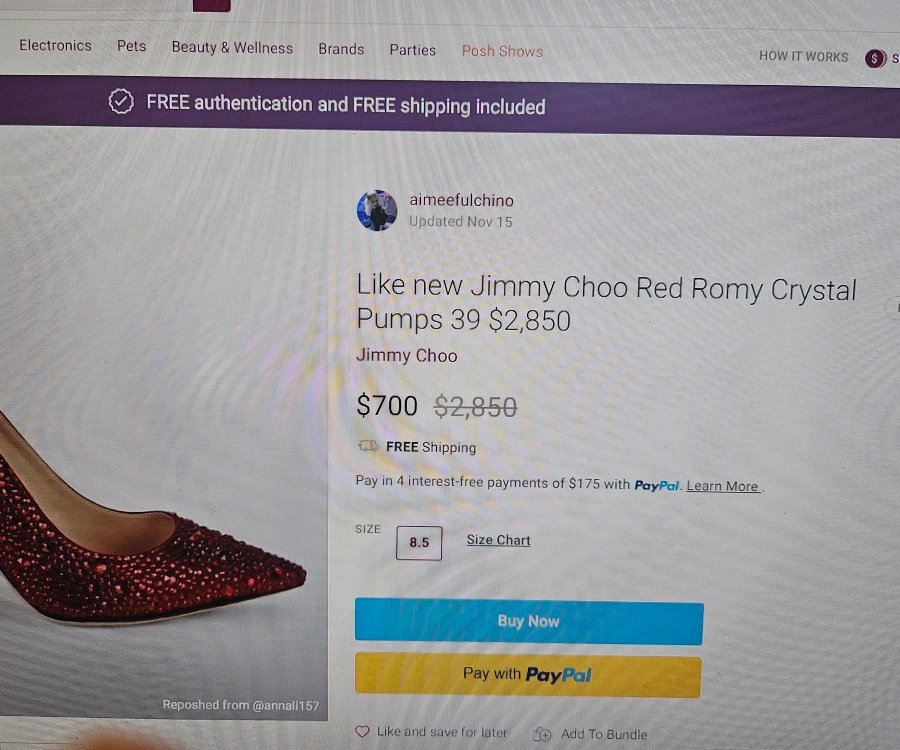
Task: Open Posh Shows tab
Action: coord(502,51)
